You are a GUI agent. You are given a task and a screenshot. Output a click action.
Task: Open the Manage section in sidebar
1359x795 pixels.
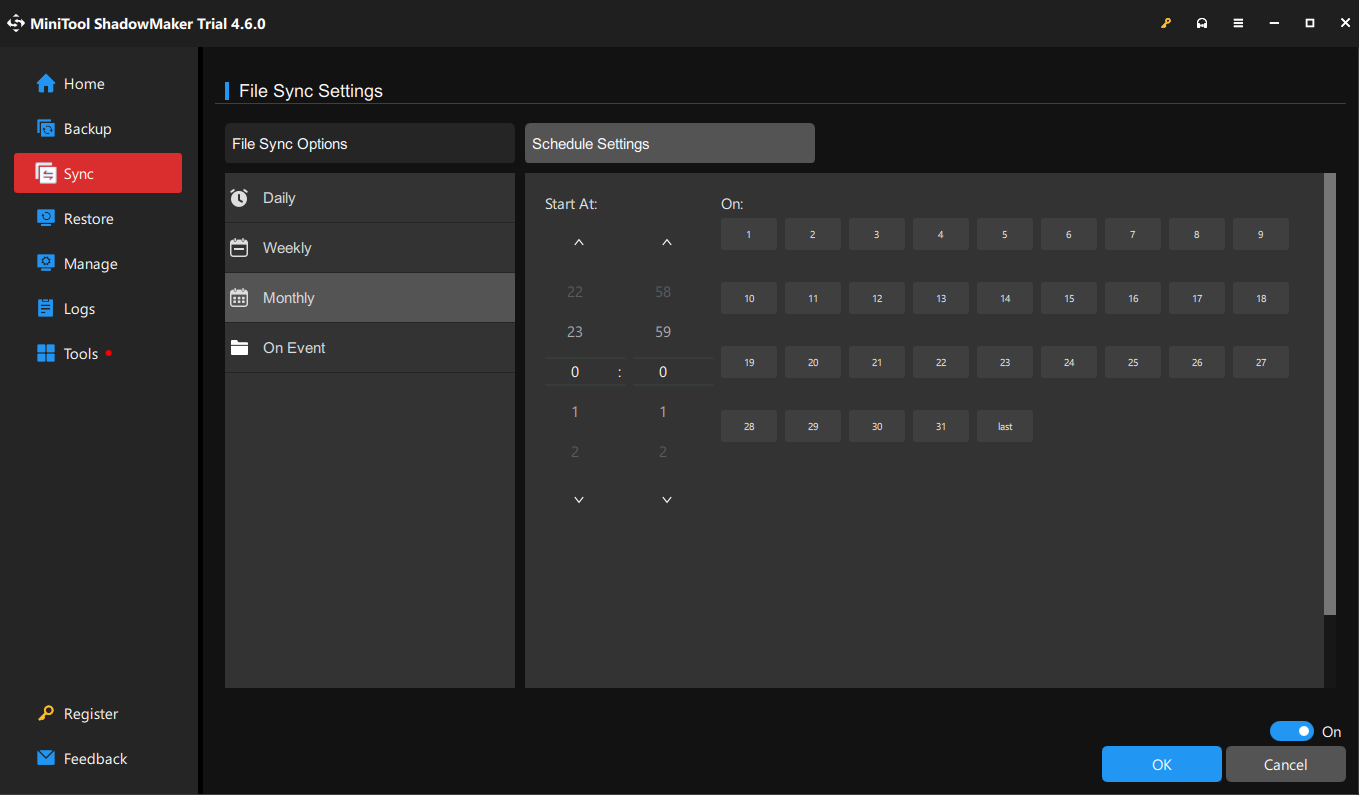point(90,264)
